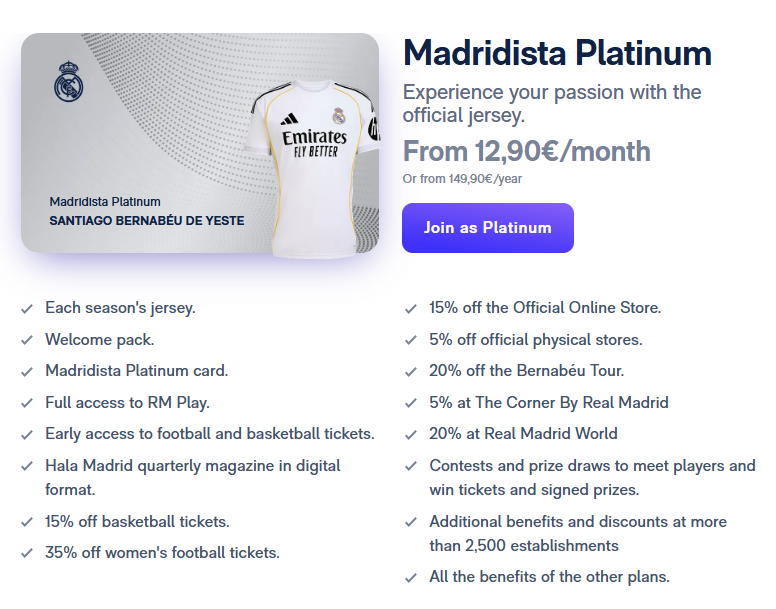776x609 pixels.
Task: Click the Madridista Platinum membership card
Action: (x=200, y=143)
